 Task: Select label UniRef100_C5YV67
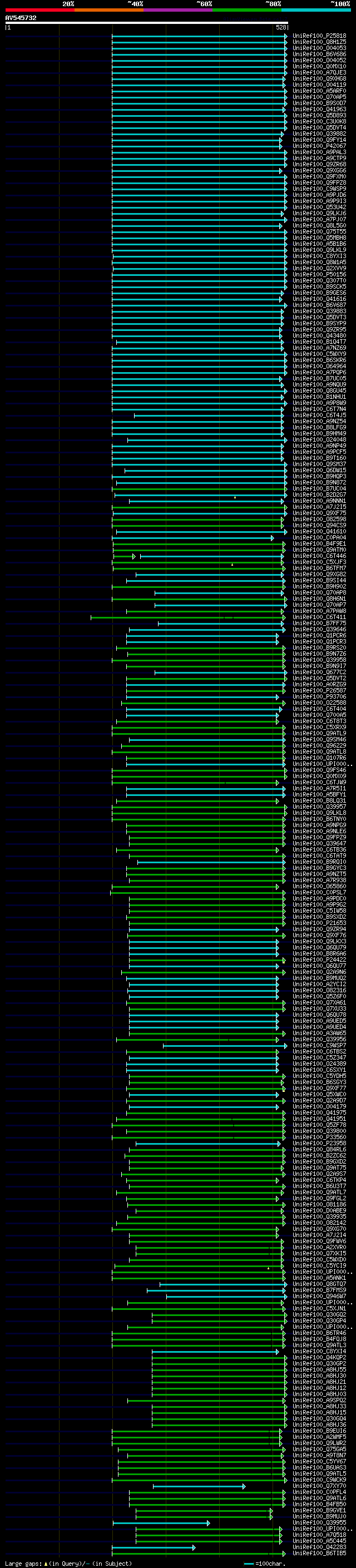(319, 1461)
